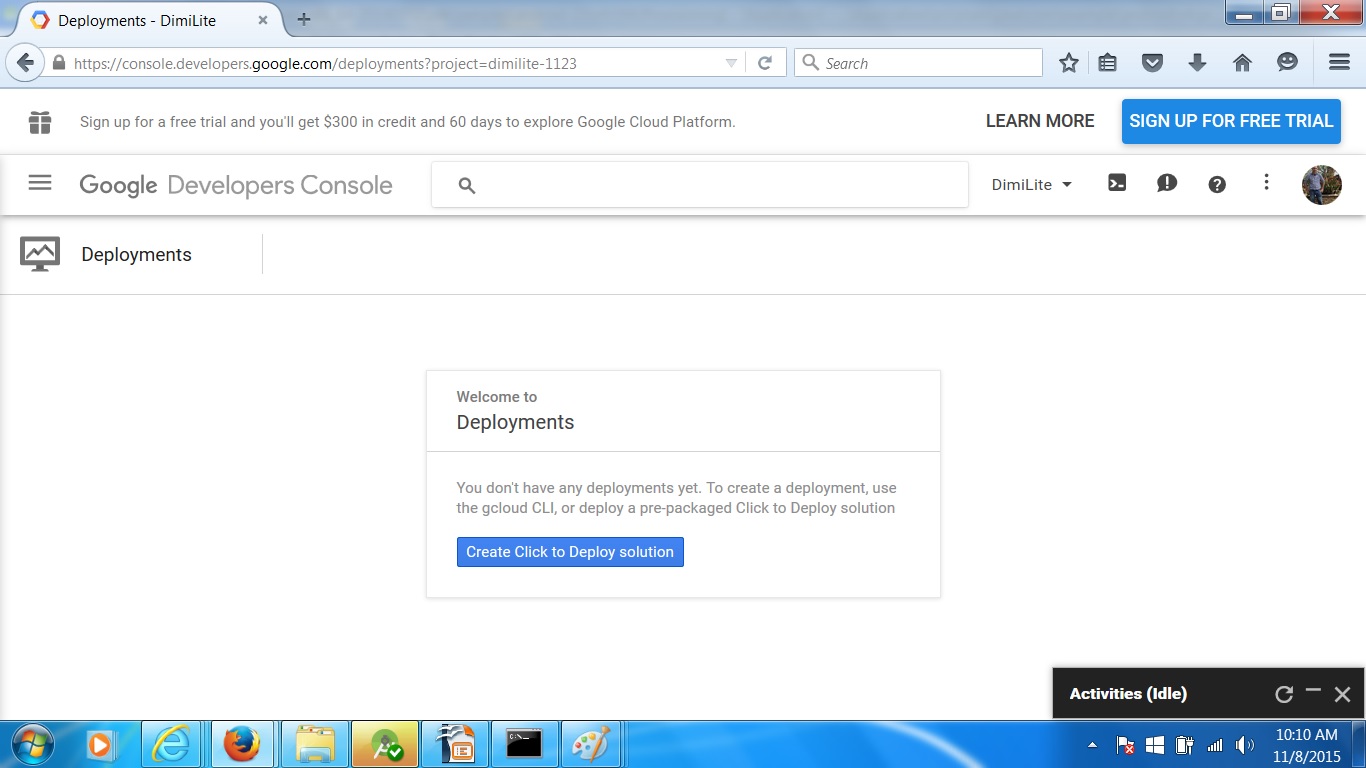Click Create Click to Deploy solution button
This screenshot has height=768, width=1366.
pos(570,552)
